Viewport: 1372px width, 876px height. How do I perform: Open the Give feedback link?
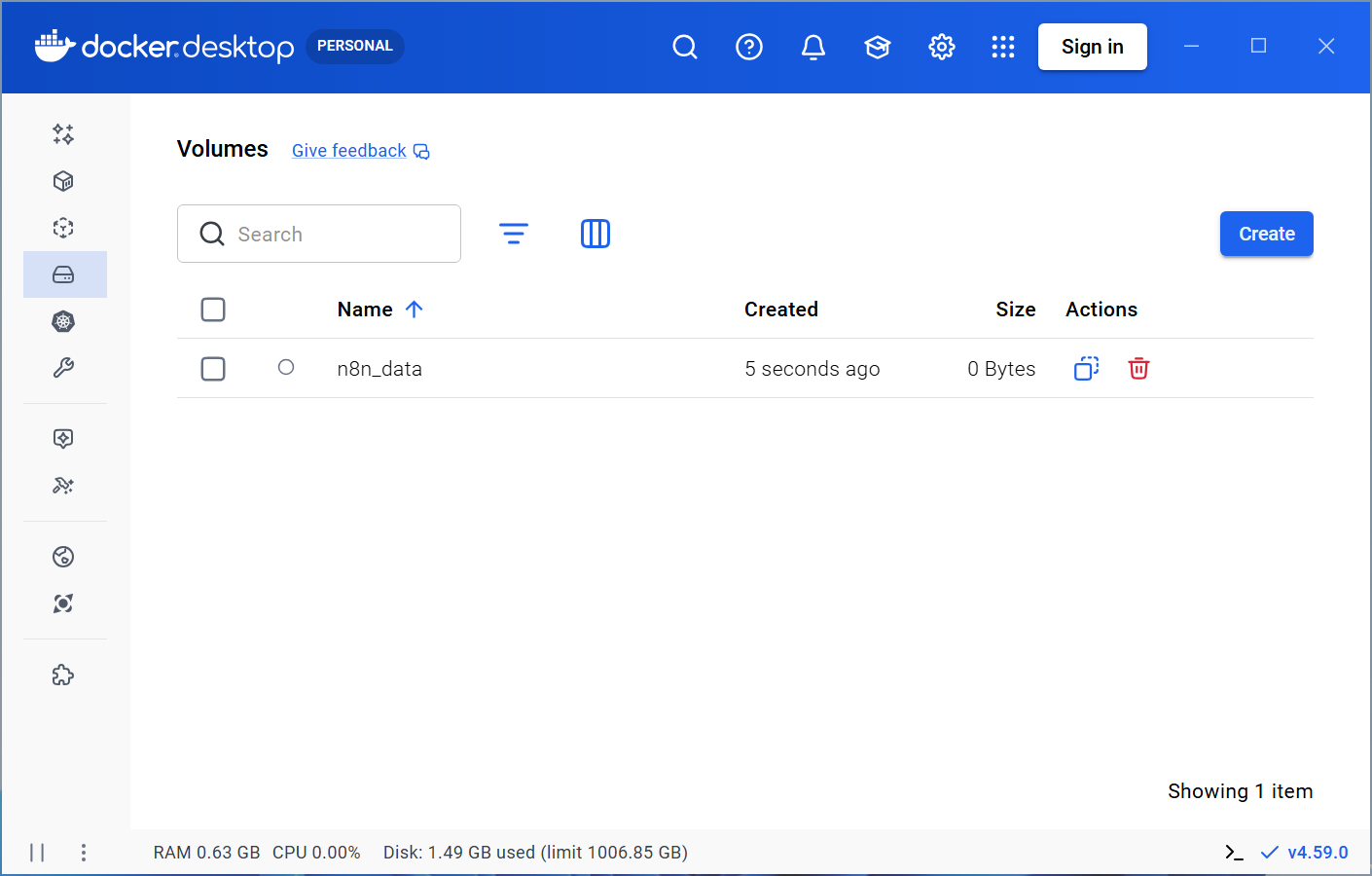tap(348, 150)
